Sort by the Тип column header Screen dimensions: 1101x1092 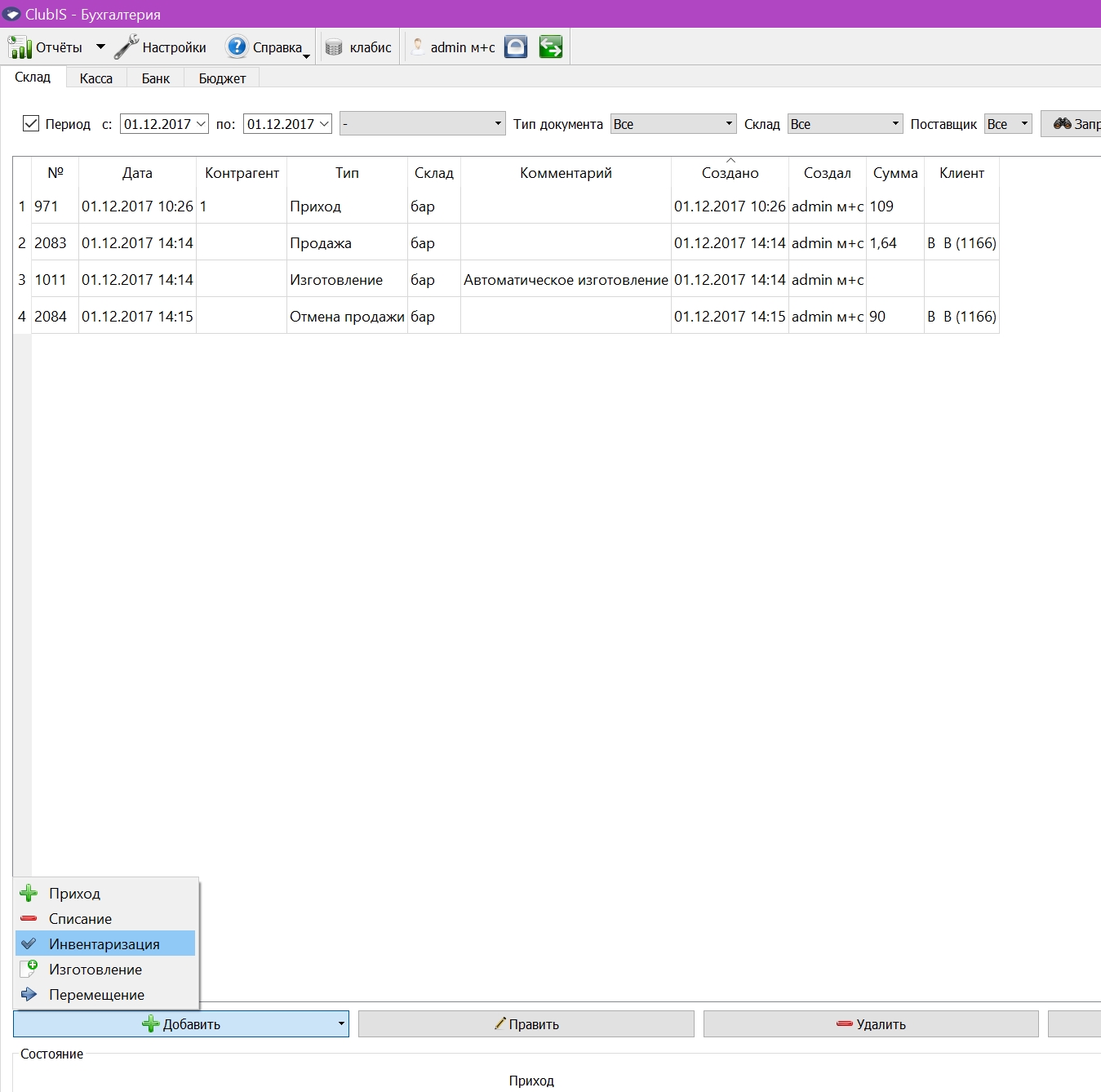[347, 172]
